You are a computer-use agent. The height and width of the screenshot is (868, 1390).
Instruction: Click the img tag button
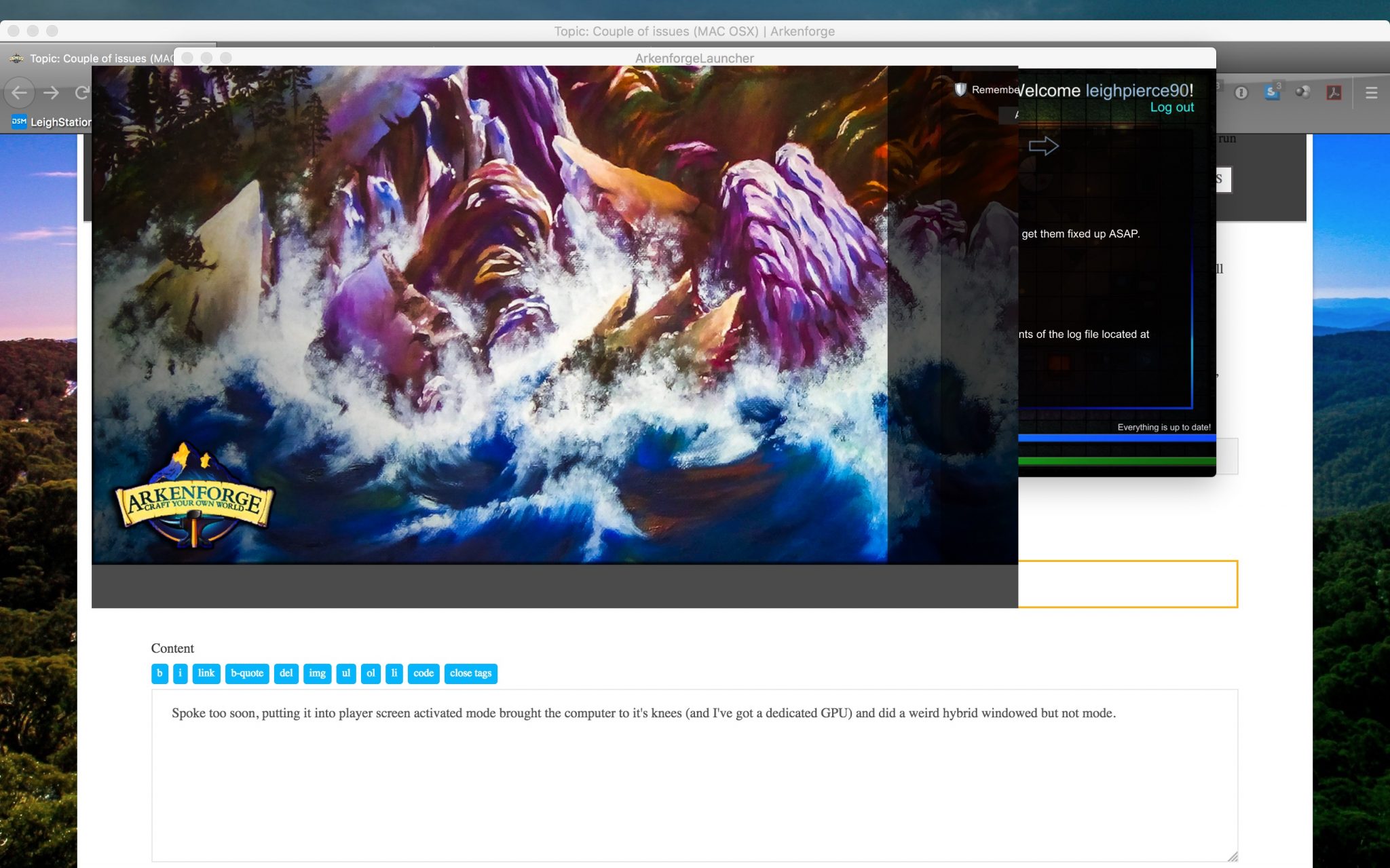point(317,673)
